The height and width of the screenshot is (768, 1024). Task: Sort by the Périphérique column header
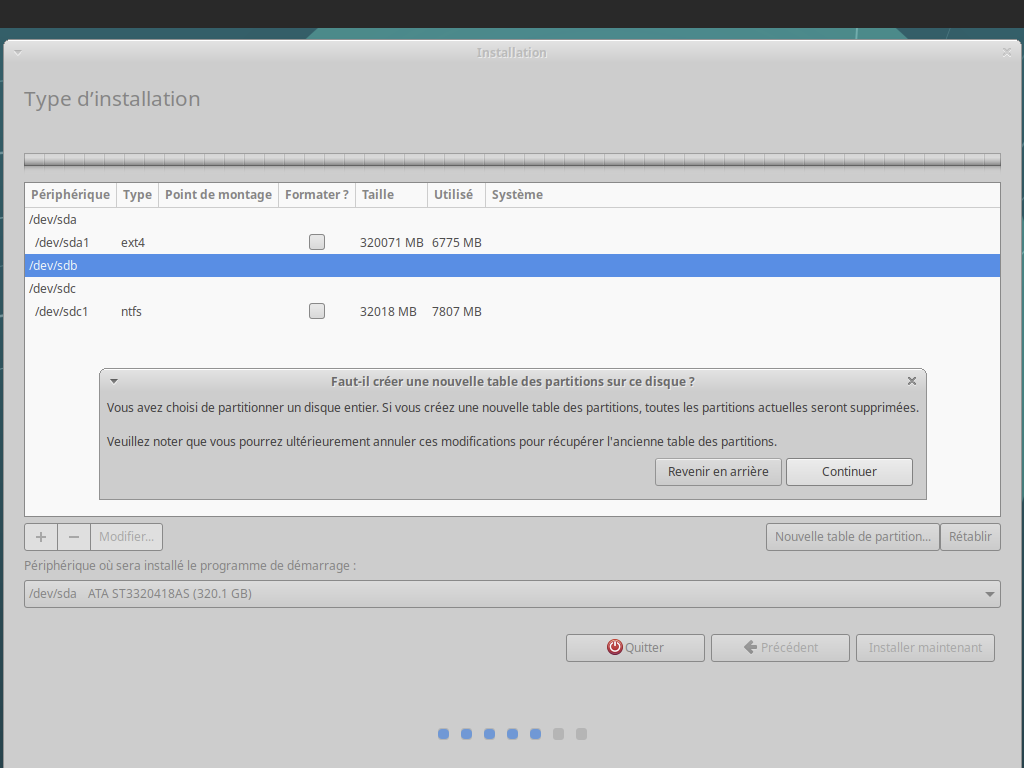70,195
